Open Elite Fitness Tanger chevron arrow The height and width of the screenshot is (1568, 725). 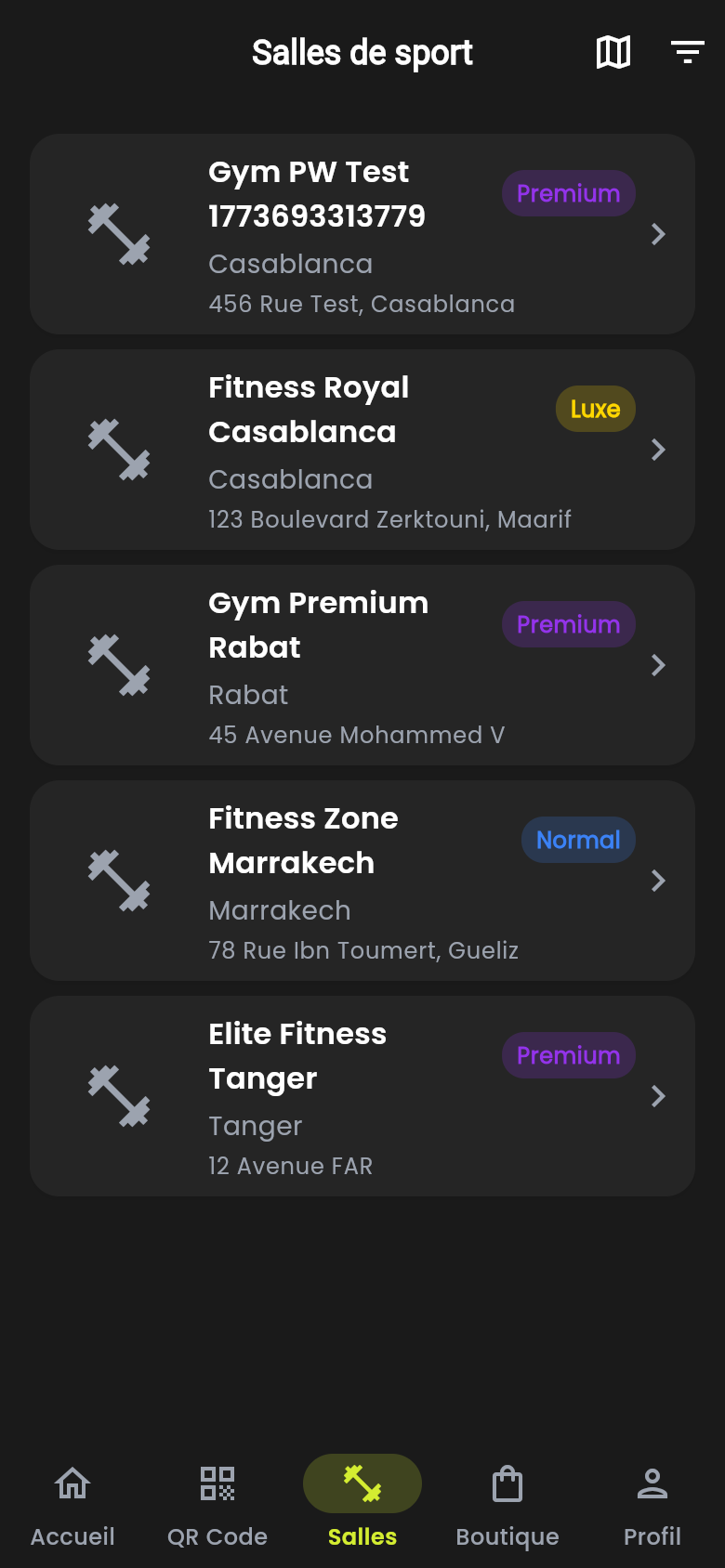pyautogui.click(x=658, y=1096)
